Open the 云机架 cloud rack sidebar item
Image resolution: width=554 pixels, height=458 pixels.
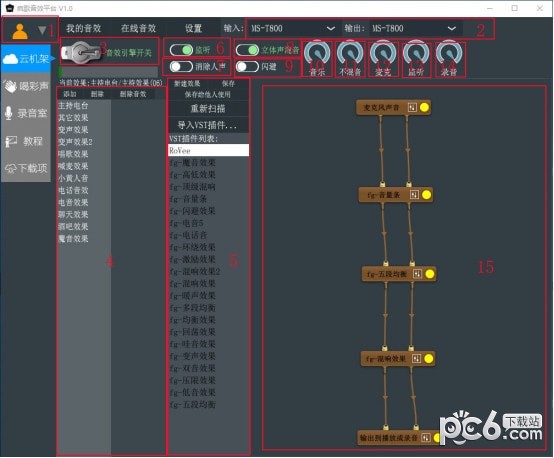click(26, 59)
